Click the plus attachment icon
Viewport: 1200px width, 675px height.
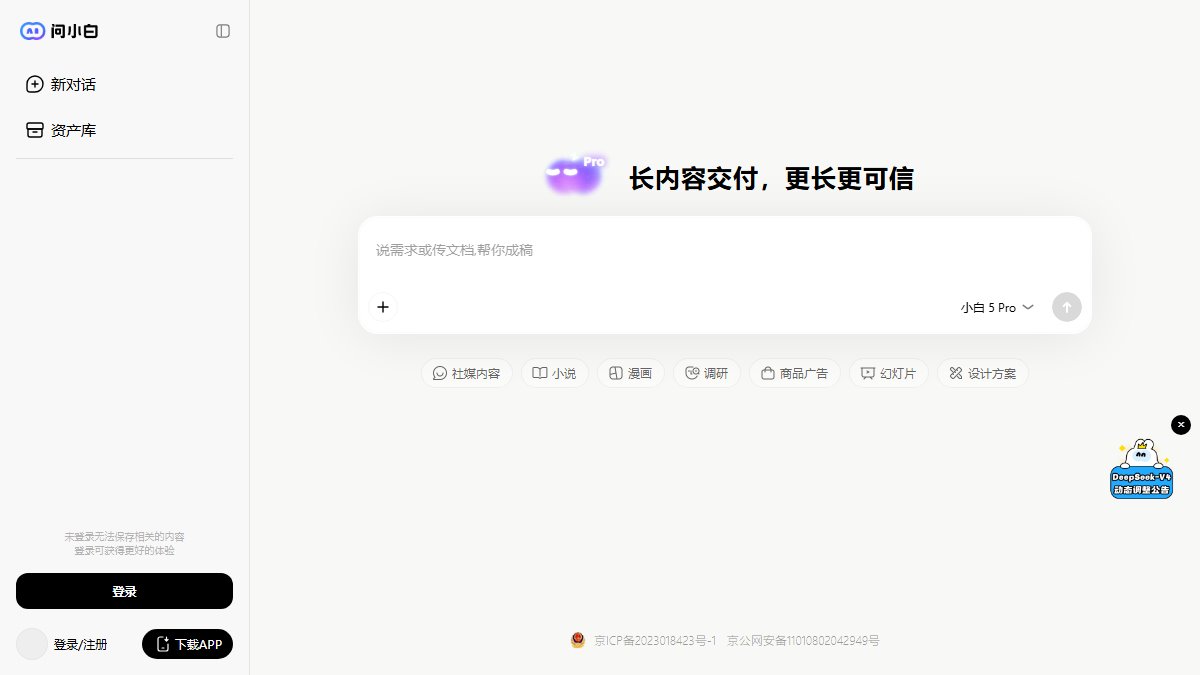click(x=382, y=307)
